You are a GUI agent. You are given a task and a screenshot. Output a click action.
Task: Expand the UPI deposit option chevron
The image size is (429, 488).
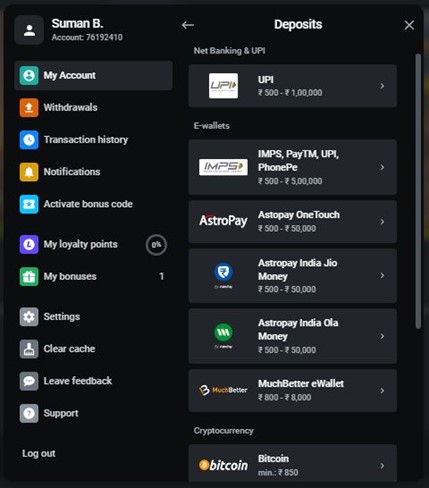[x=382, y=86]
